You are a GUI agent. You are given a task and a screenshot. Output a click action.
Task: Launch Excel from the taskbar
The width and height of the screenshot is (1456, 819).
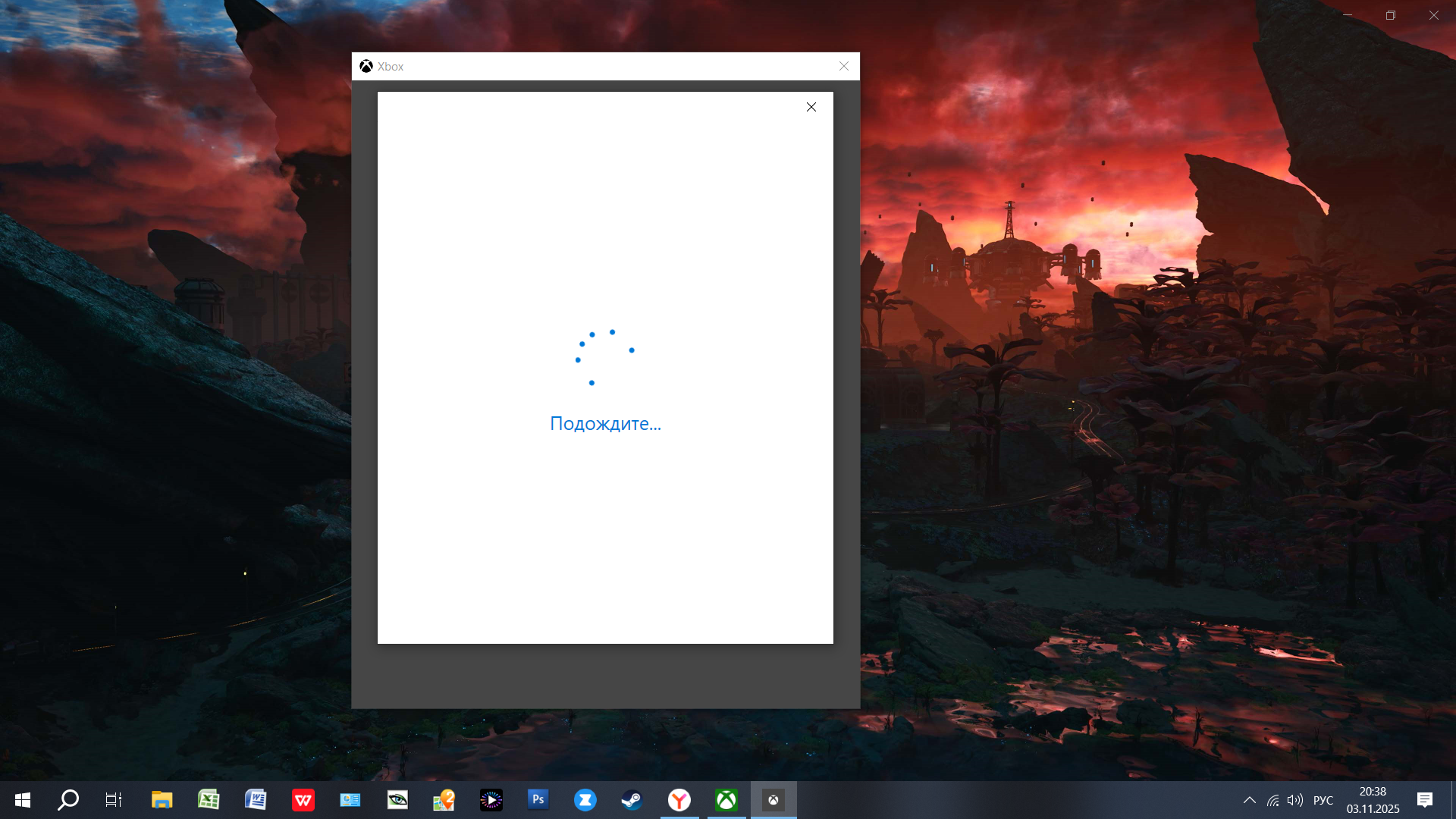tap(209, 800)
